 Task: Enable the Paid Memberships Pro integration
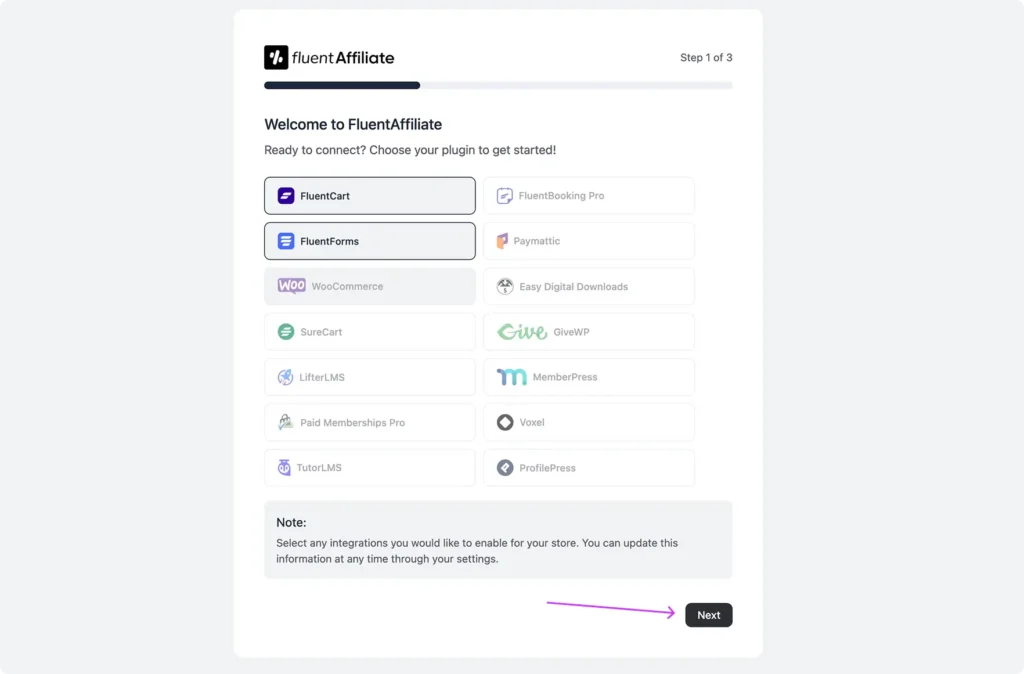coord(369,422)
